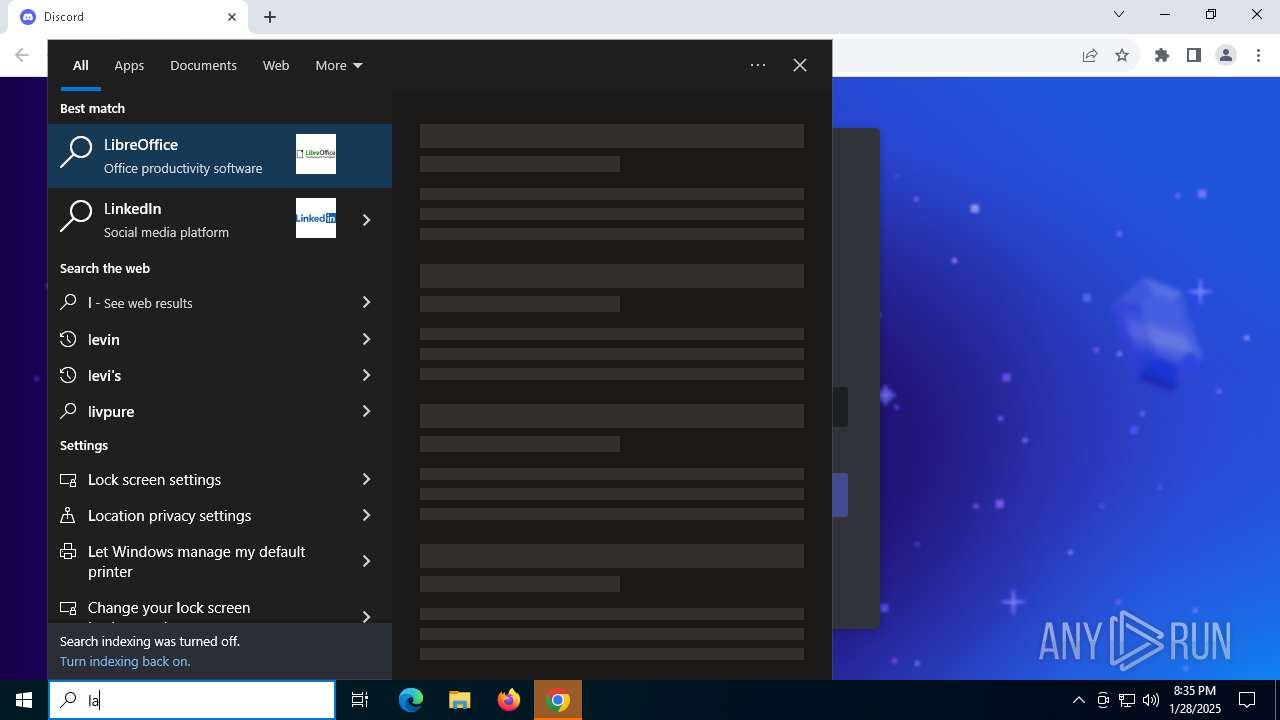Select the Discord tab in Chrome
Image resolution: width=1280 pixels, height=720 pixels.
[128, 17]
